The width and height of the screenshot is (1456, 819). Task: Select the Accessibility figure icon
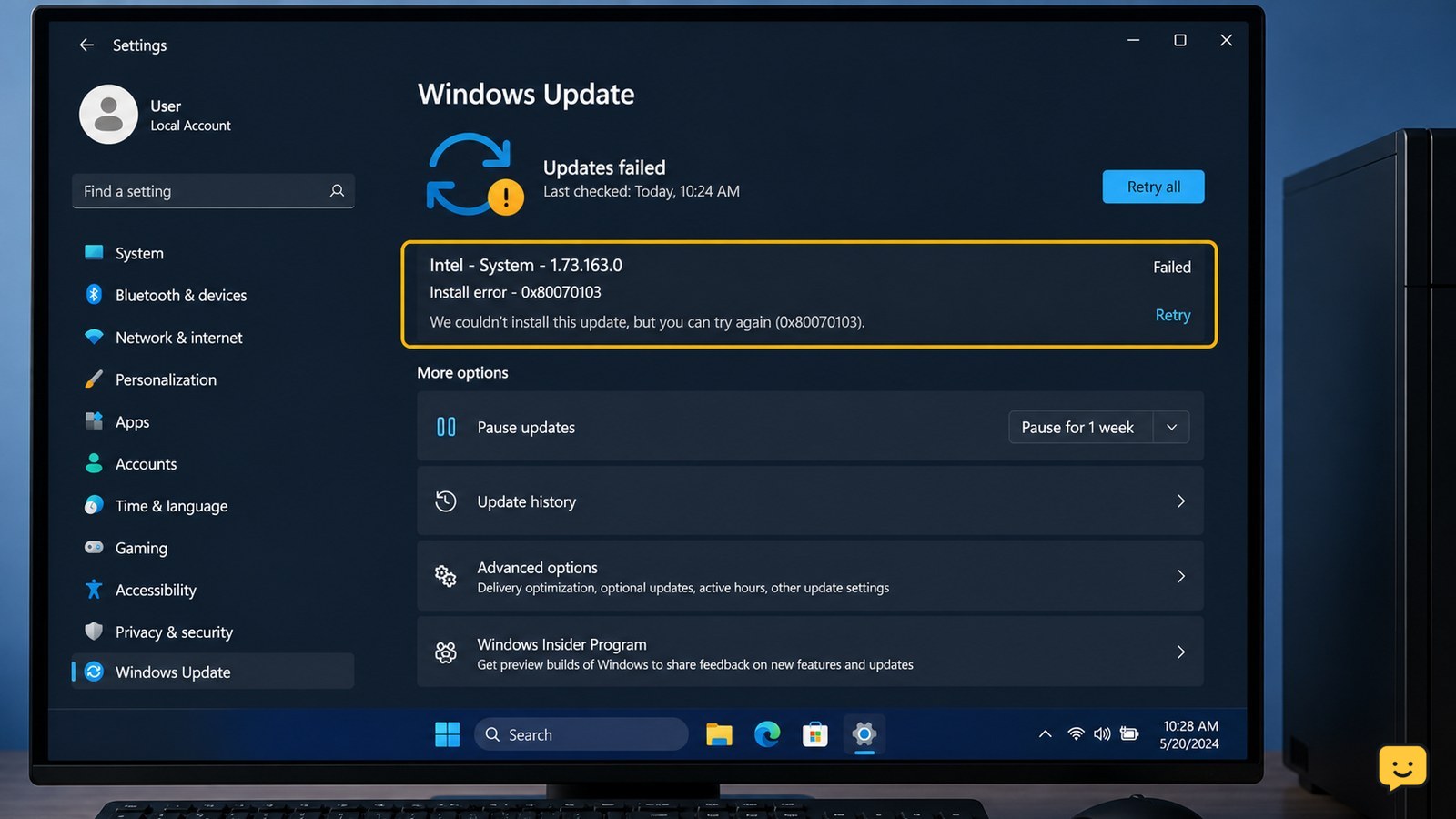click(94, 589)
